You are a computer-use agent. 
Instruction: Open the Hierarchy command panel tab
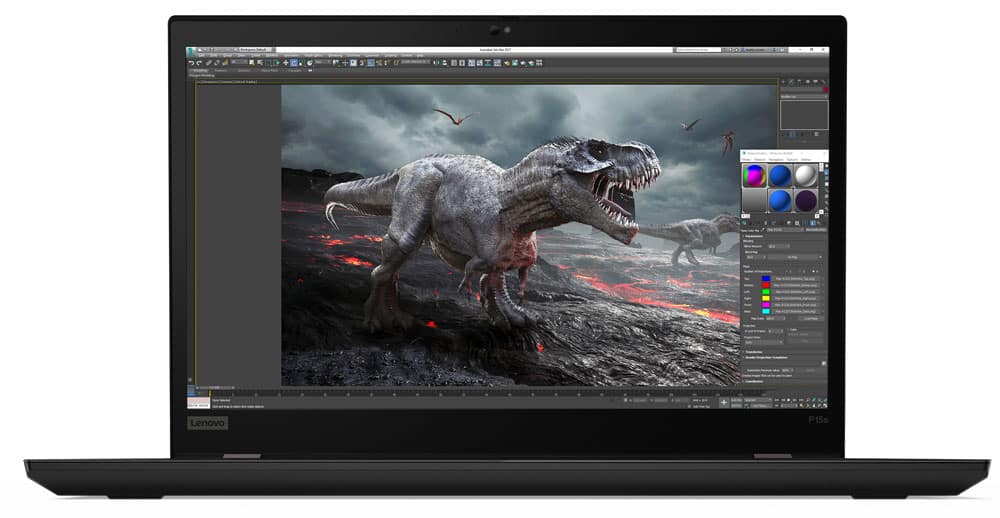(799, 82)
